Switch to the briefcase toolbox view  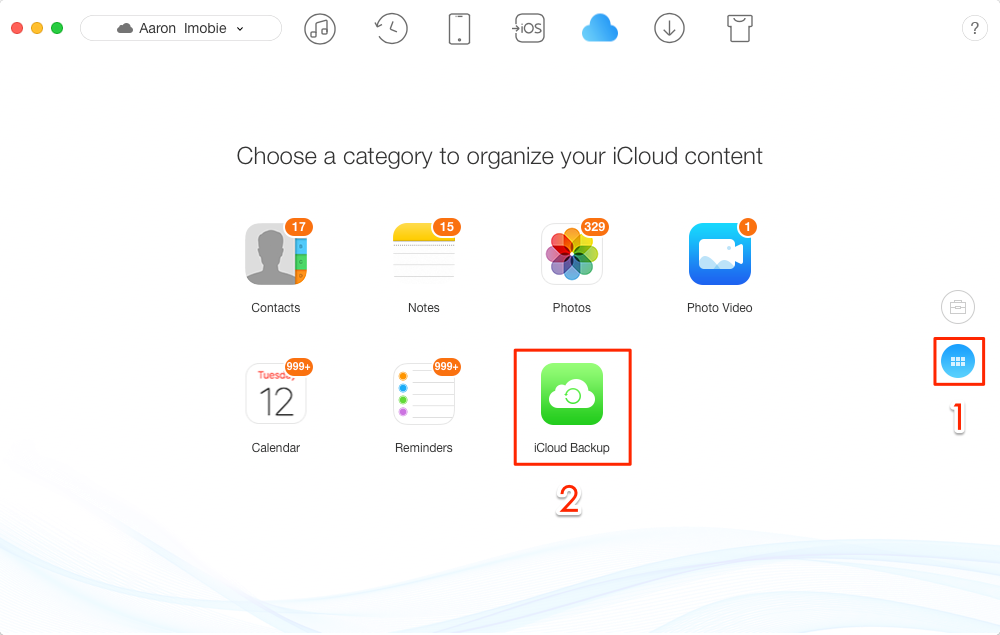pyautogui.click(x=958, y=307)
